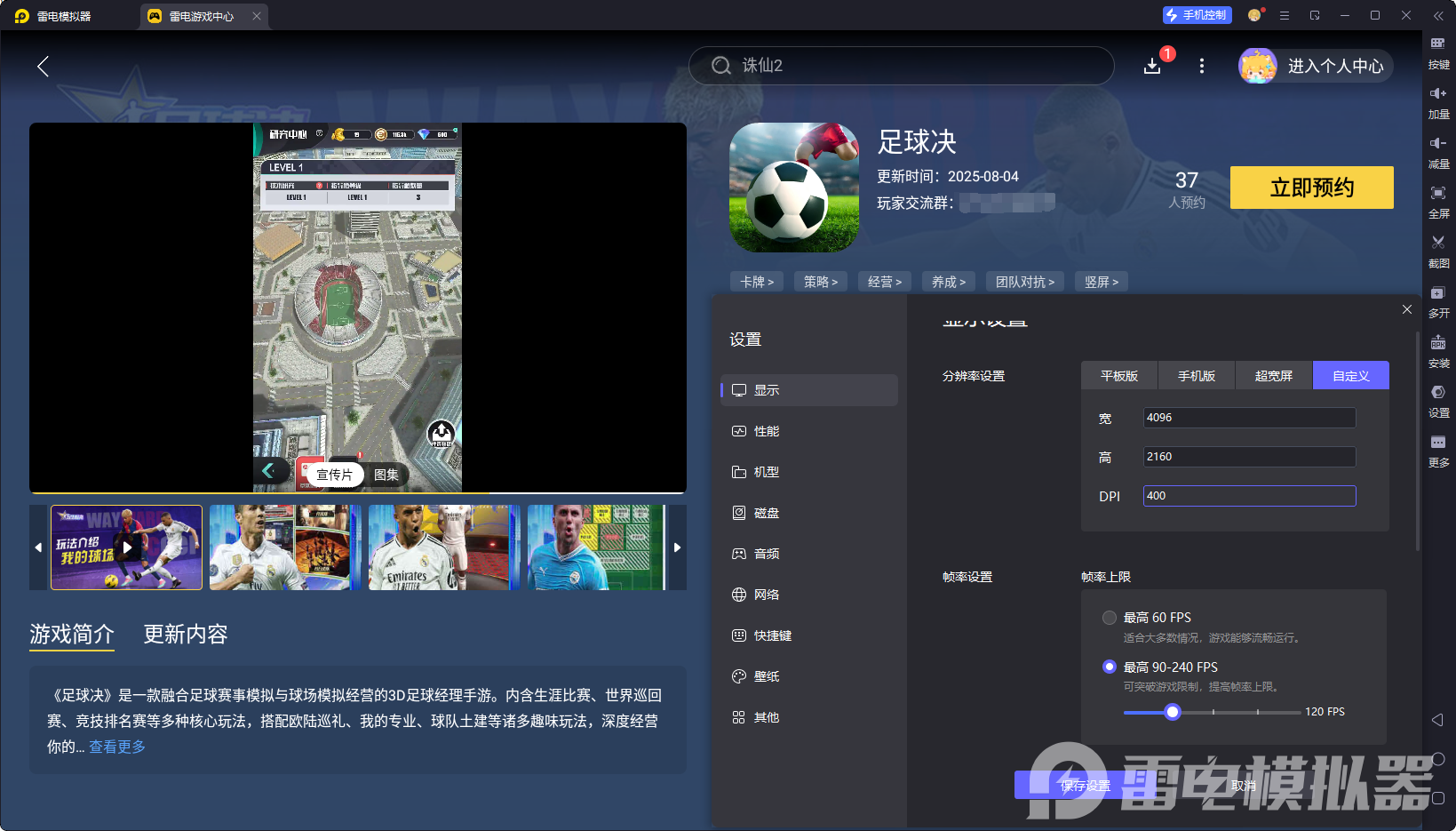Image resolution: width=1456 pixels, height=831 pixels.
Task: Increase volume with 加量 icon
Action: pyautogui.click(x=1438, y=103)
